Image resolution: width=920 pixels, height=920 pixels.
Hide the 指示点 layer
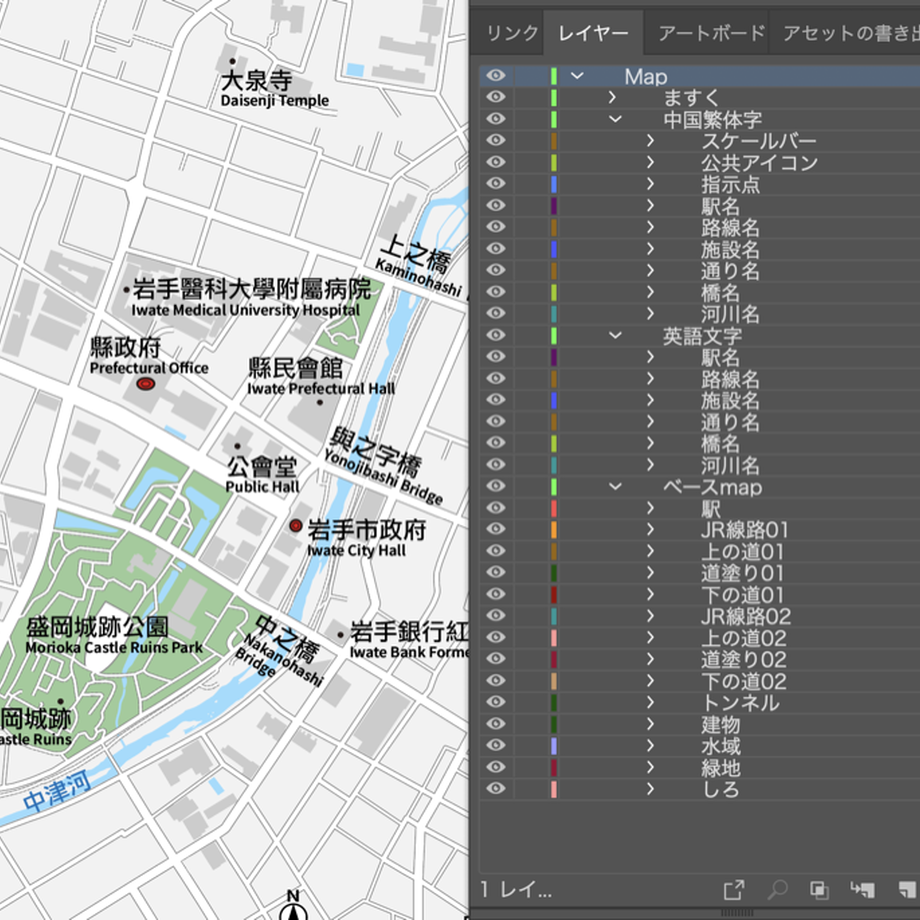[x=496, y=184]
